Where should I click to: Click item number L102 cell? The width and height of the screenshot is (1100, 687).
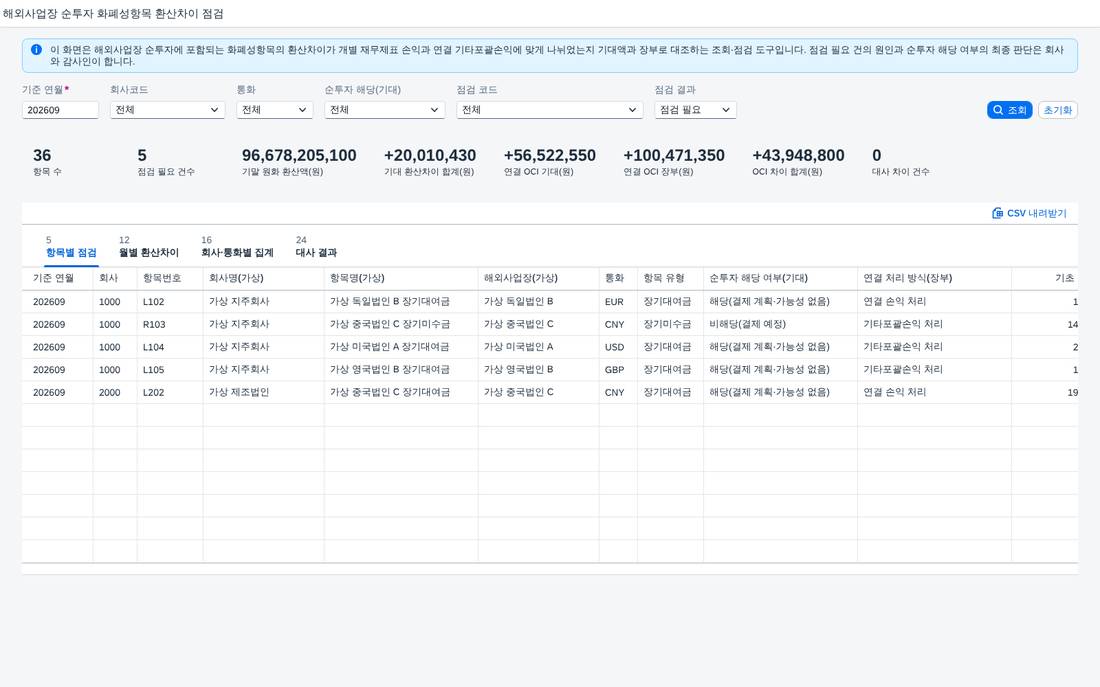pos(170,302)
